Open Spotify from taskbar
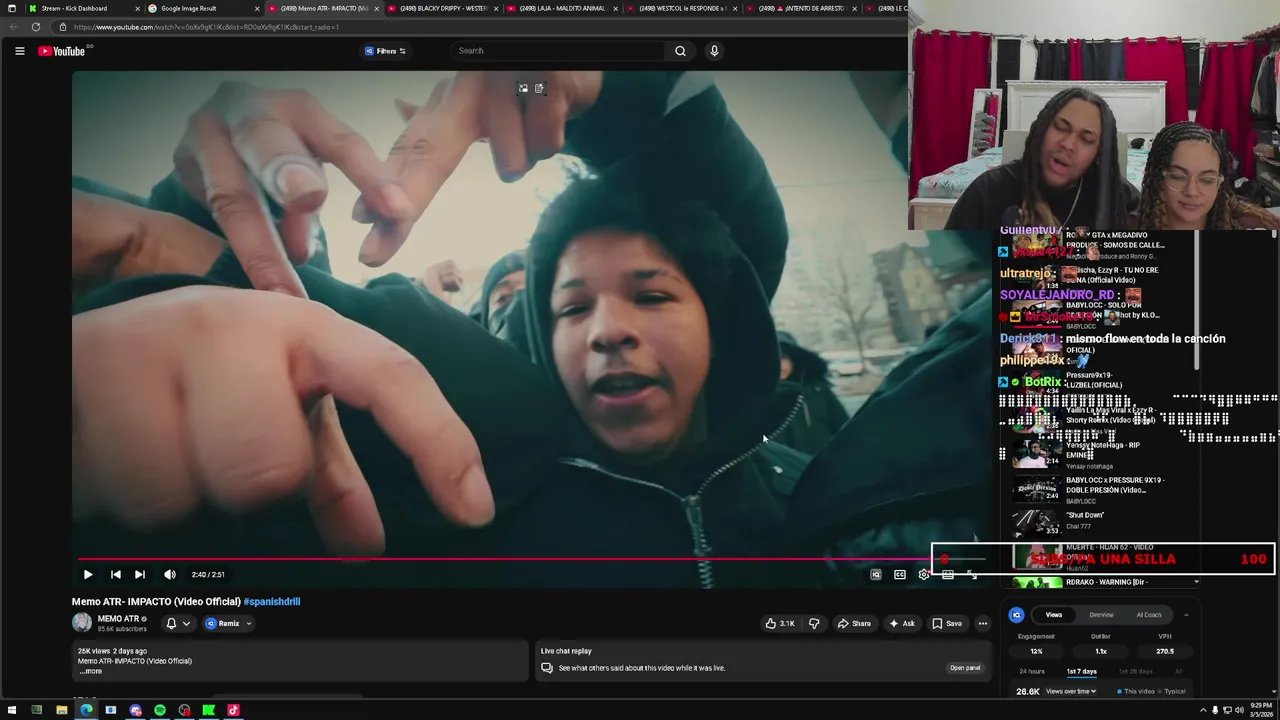 (160, 710)
